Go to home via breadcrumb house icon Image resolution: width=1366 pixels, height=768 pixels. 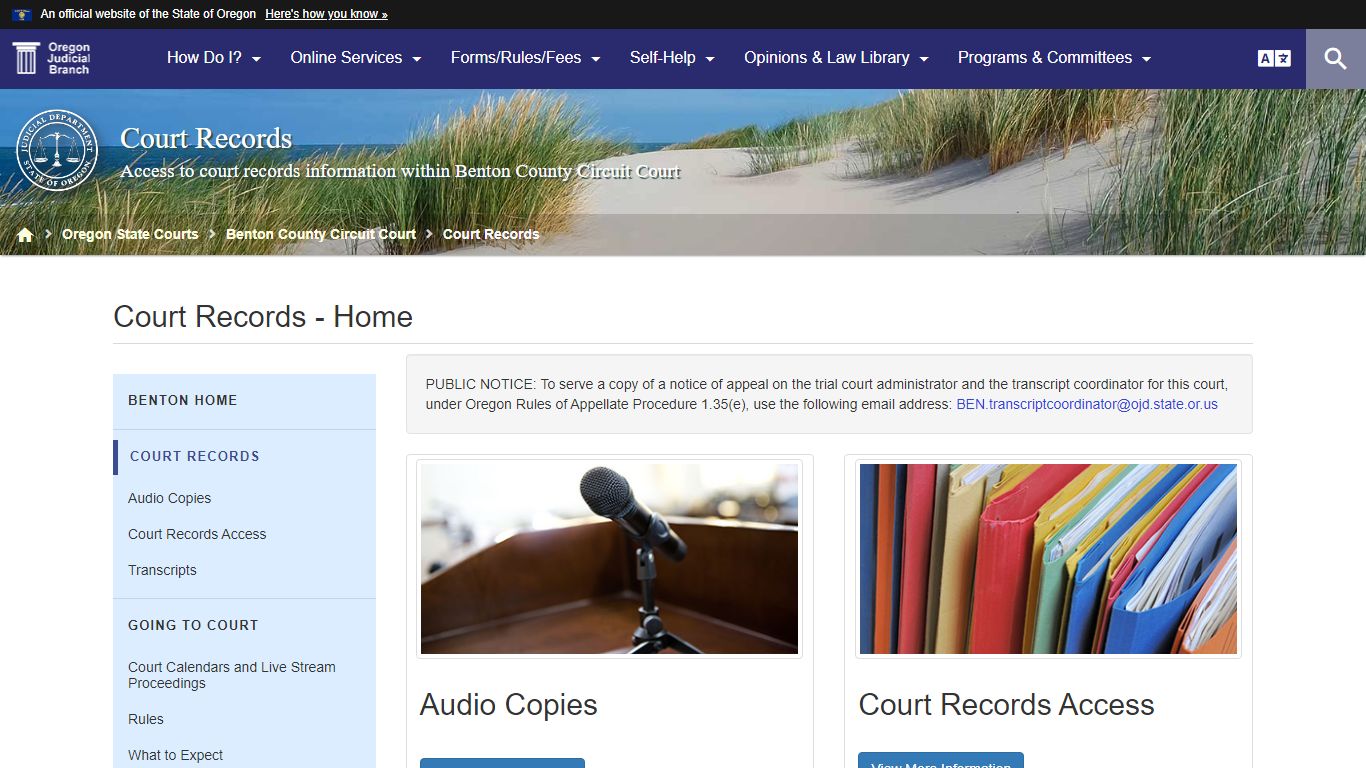(25, 234)
